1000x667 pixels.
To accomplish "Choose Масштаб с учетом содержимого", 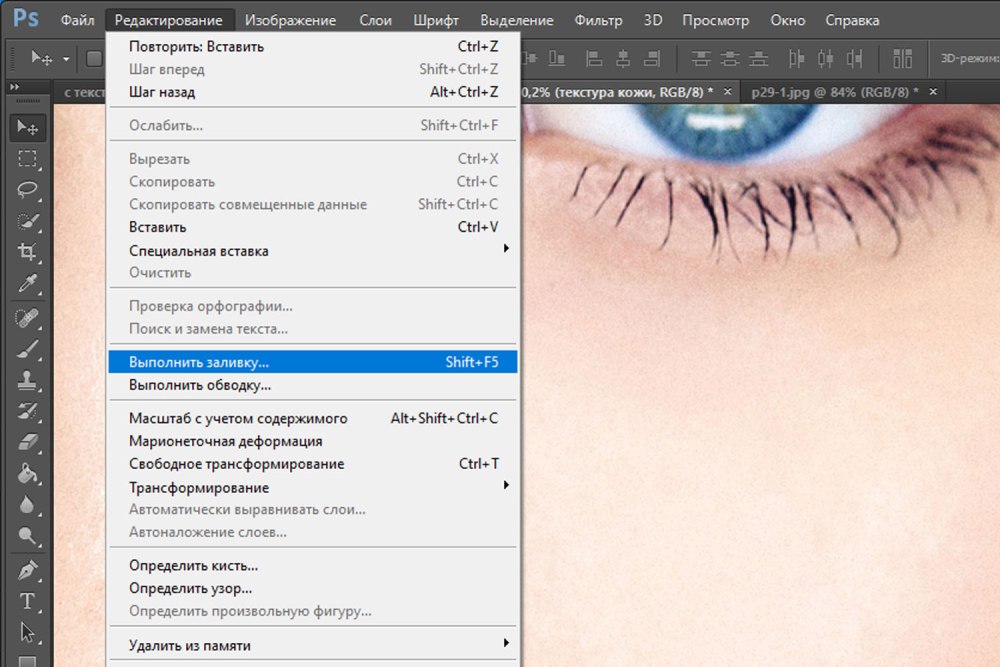I will click(312, 418).
